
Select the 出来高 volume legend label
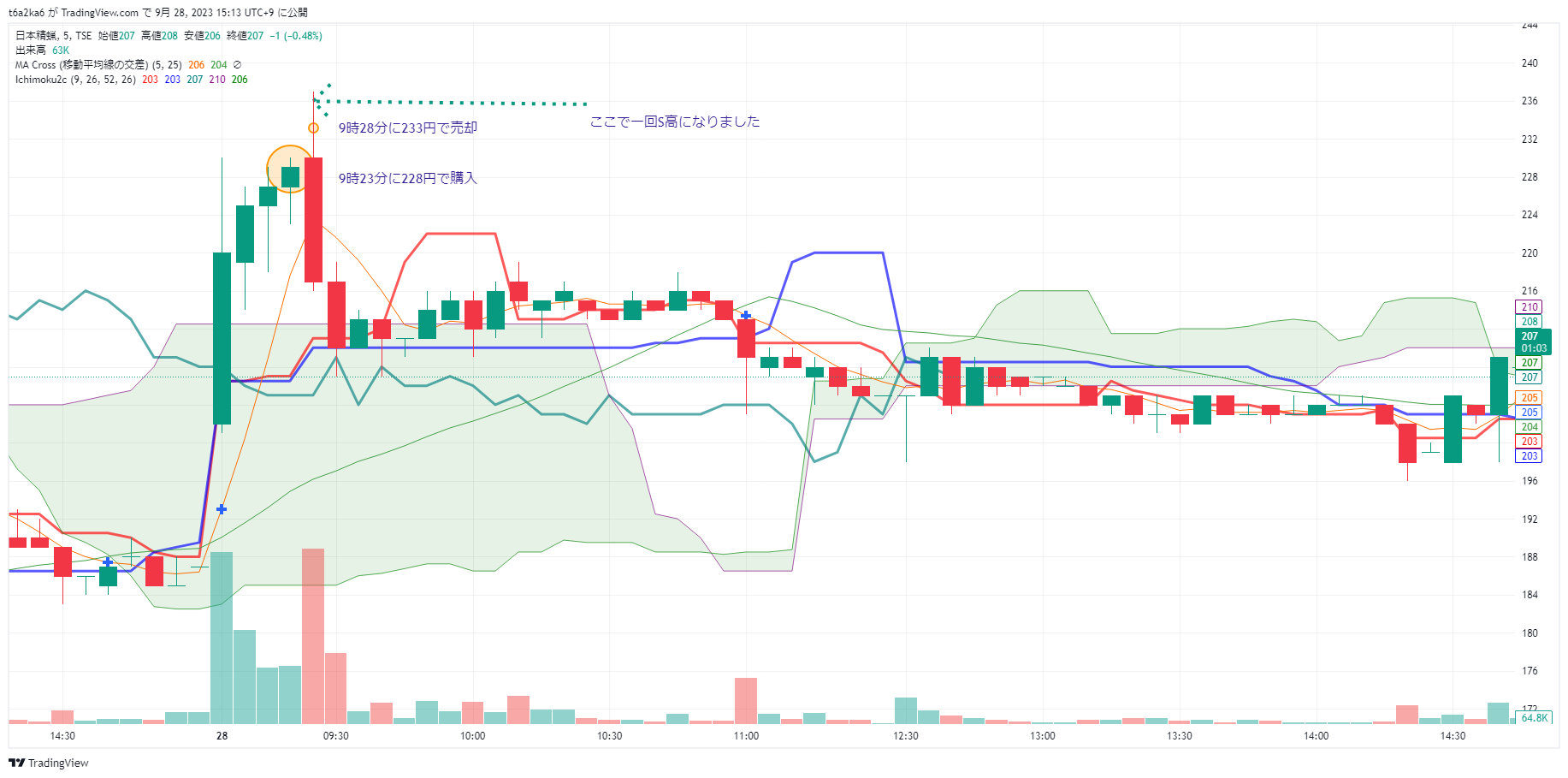coord(31,50)
